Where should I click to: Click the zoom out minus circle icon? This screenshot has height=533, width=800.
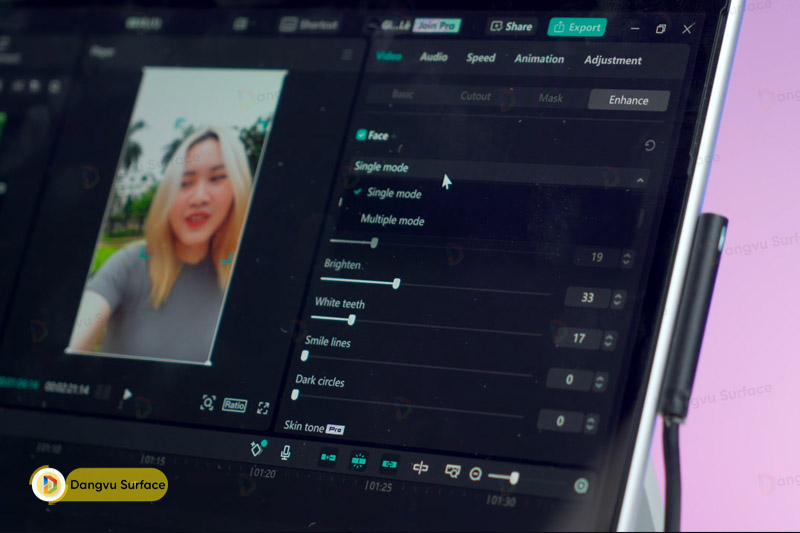pos(475,474)
